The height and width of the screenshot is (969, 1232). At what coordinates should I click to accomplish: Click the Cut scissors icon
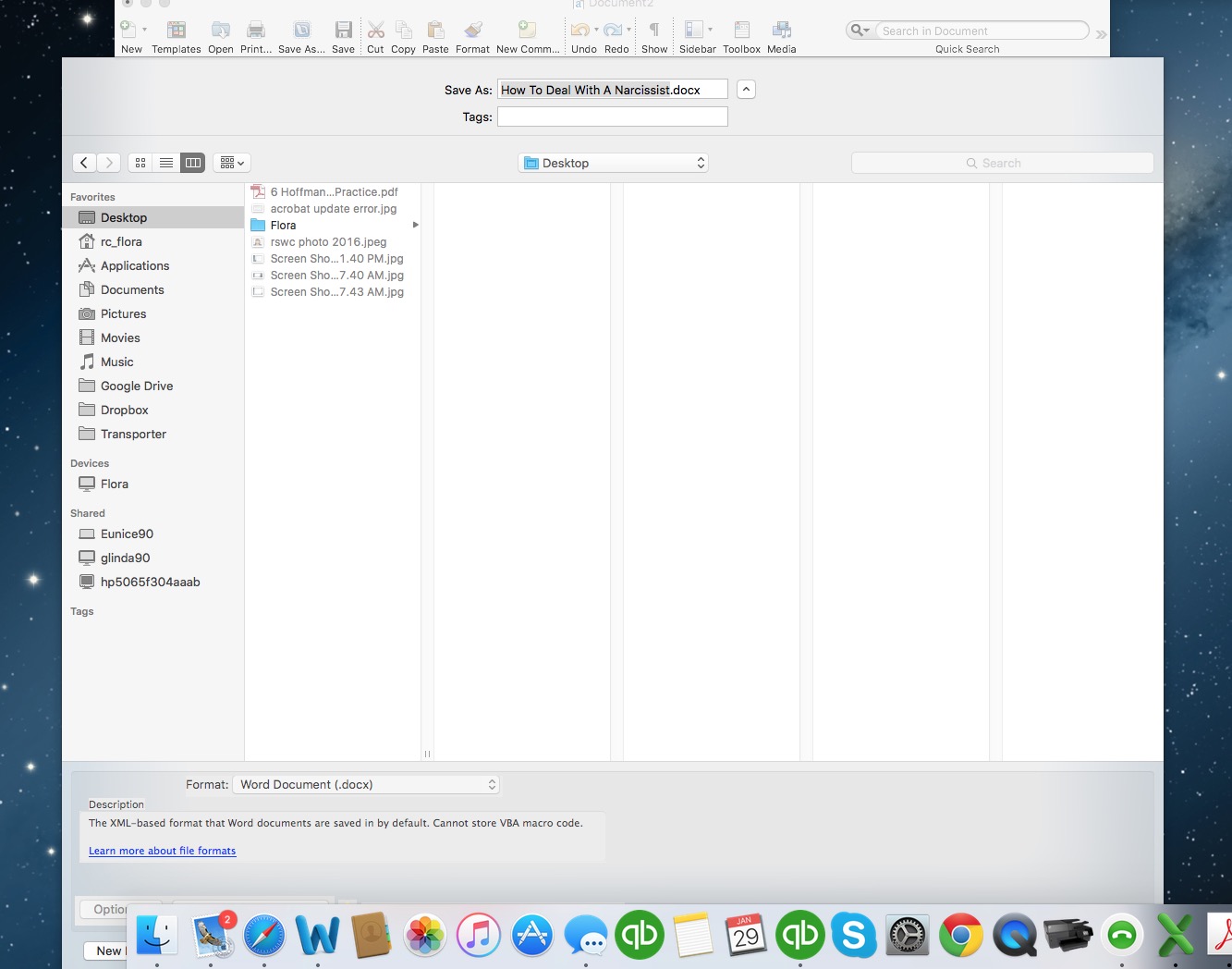375,30
